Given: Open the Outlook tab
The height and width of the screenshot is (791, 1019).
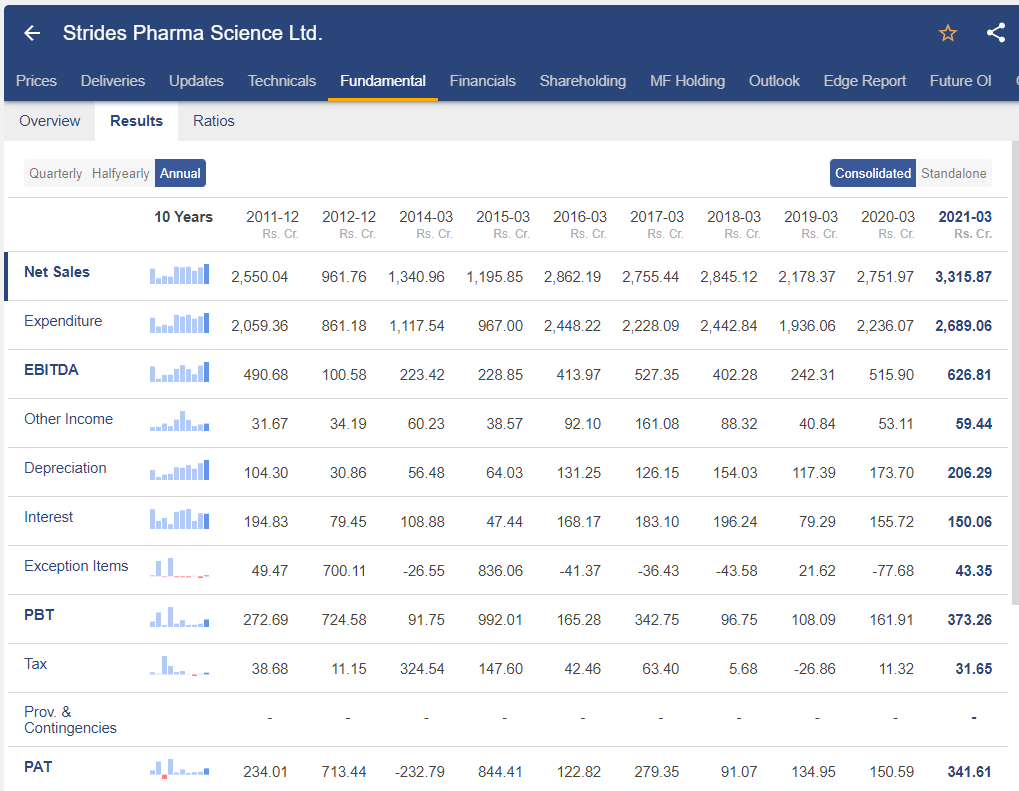Looking at the screenshot, I should (x=774, y=81).
